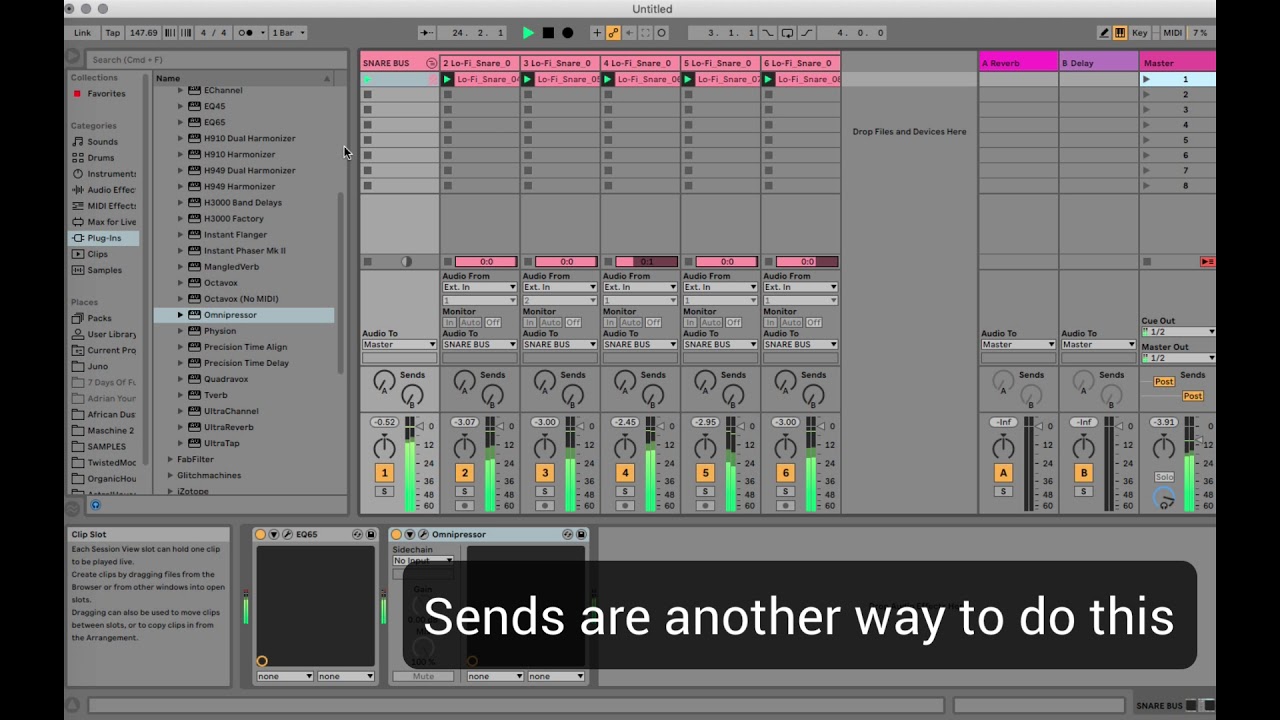Open the EQ65 plug-in wrench icon
This screenshot has height=720, width=1280.
pos(287,535)
